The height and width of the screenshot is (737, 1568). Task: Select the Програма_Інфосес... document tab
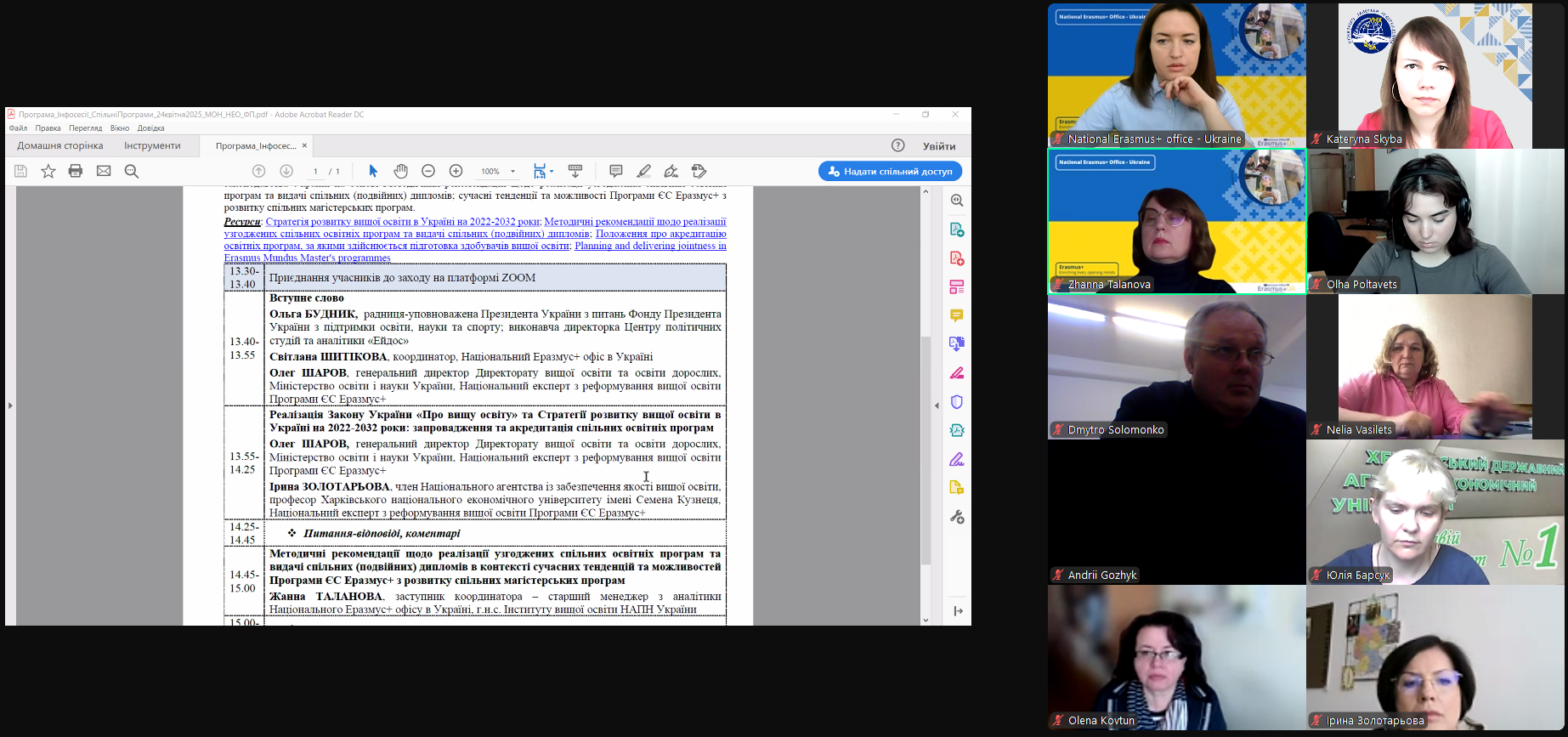[x=255, y=146]
